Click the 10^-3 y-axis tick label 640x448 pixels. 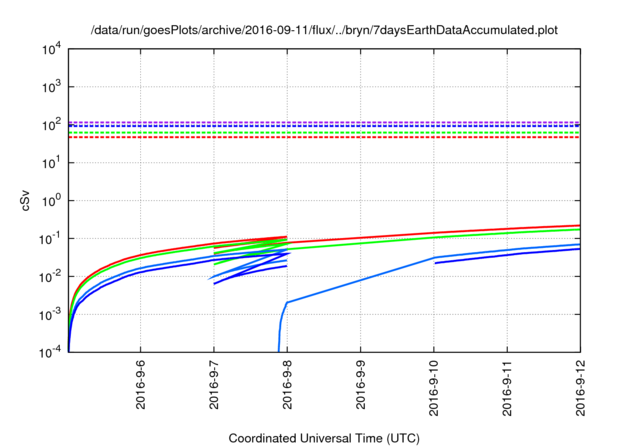[50, 315]
